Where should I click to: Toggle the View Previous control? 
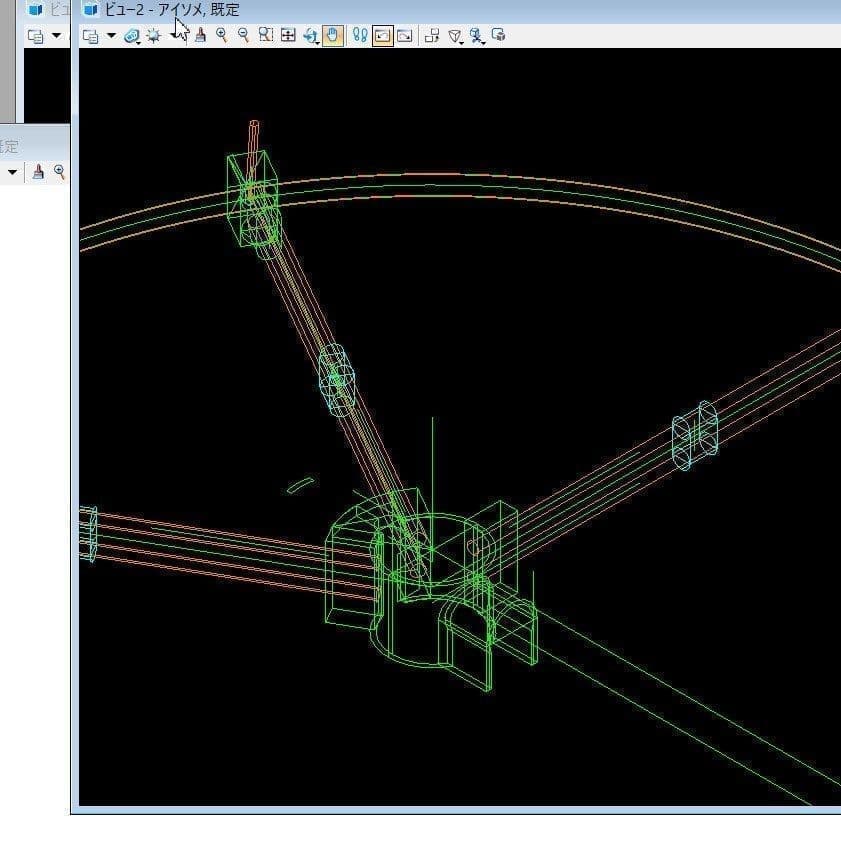[x=382, y=35]
